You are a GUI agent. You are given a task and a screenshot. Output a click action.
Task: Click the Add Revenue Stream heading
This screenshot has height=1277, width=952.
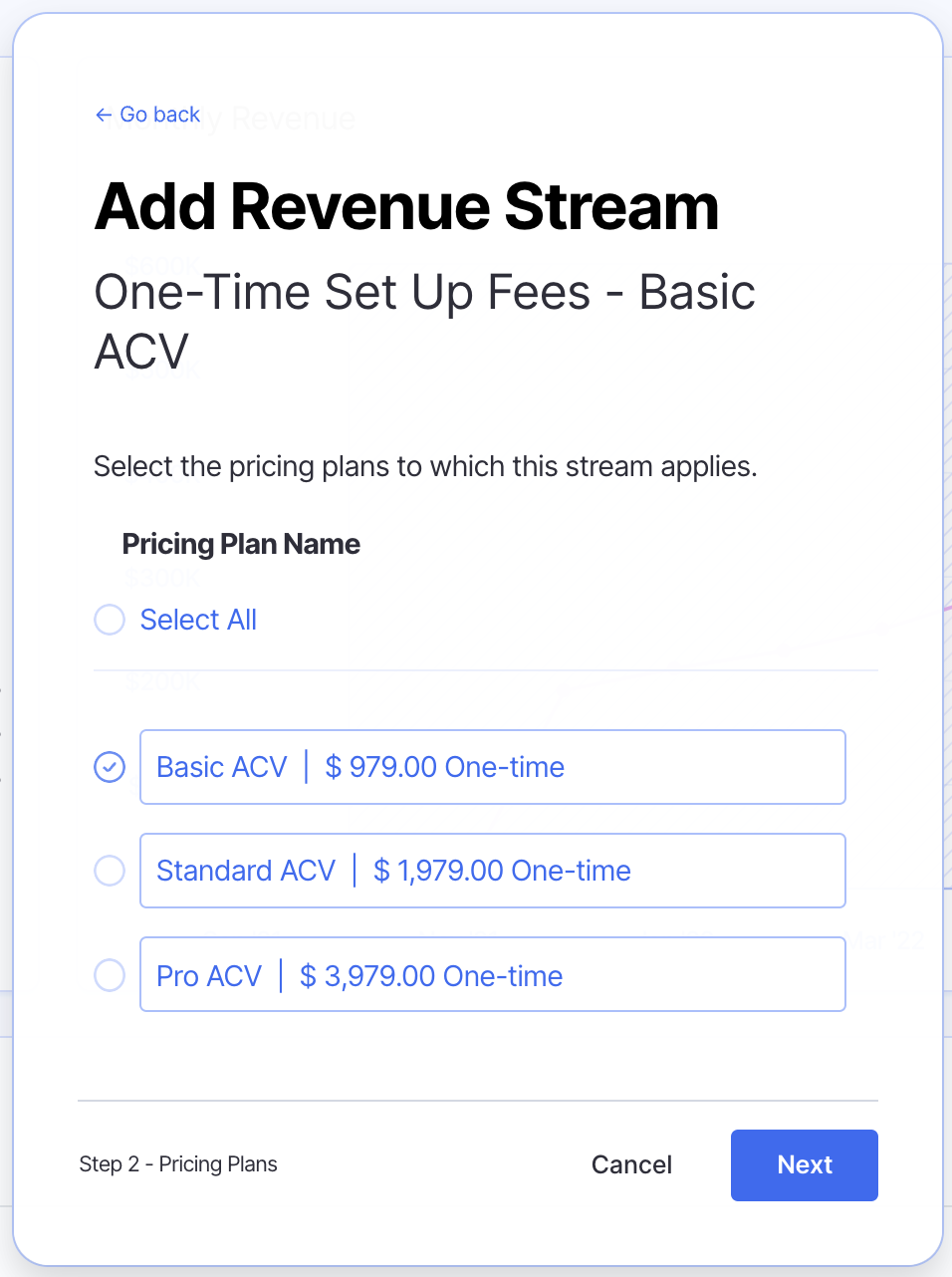[406, 206]
